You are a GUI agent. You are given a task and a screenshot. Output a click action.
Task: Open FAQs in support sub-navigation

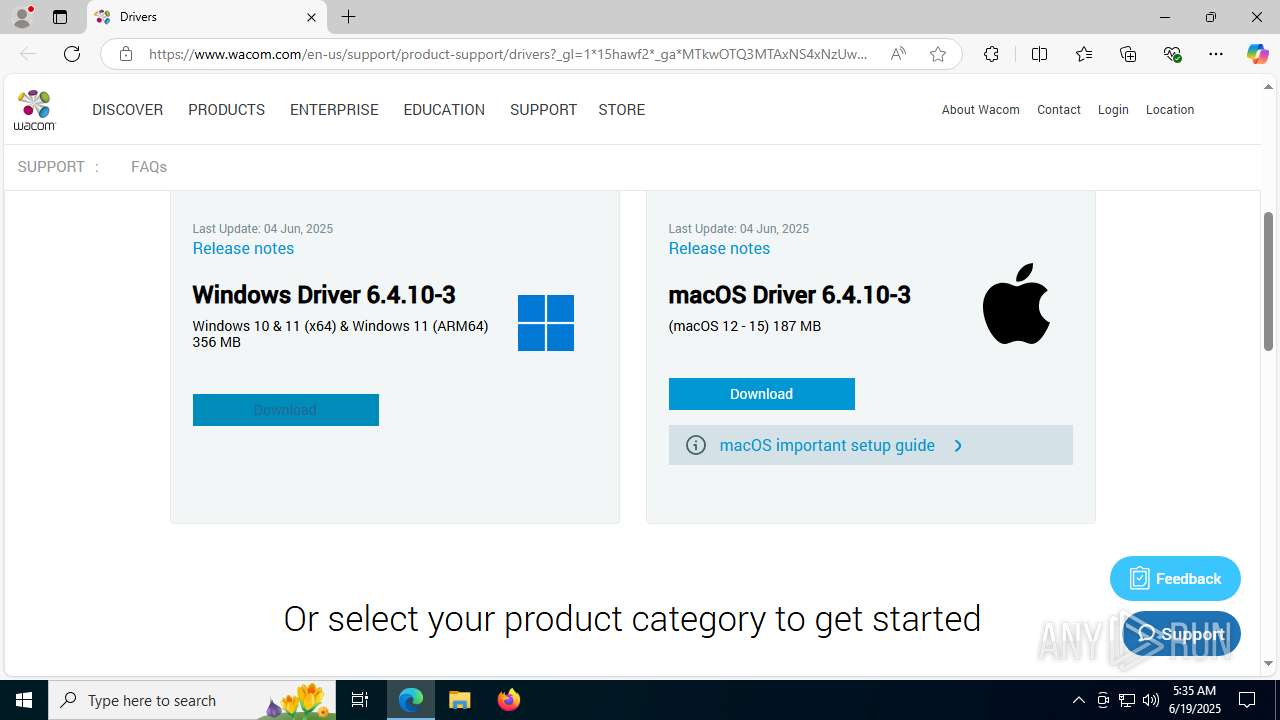tap(149, 167)
